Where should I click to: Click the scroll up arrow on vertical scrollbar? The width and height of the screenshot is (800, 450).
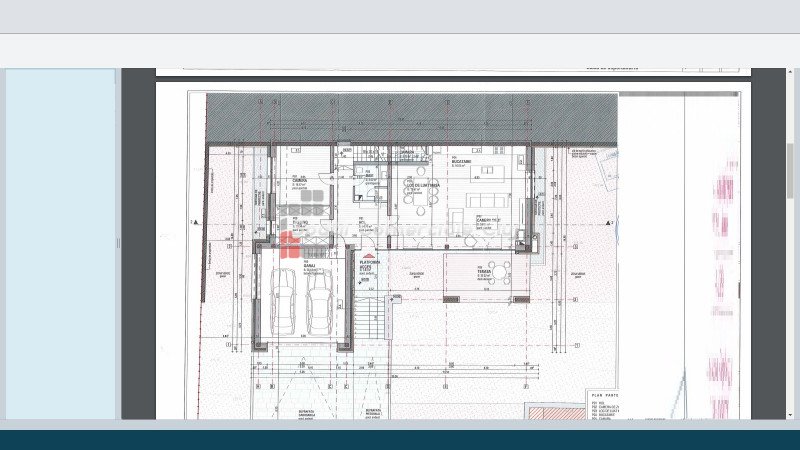[791, 75]
